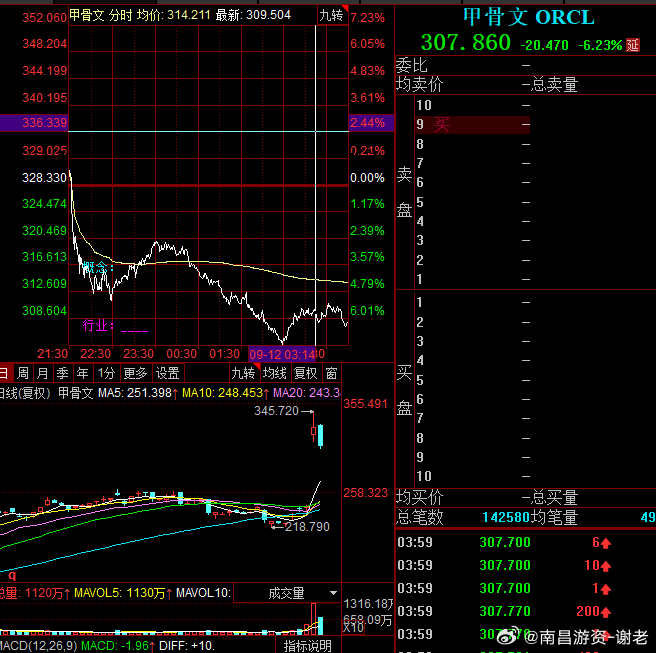
Task: Select sell level 5 row in 卖盘
Action: [x=473, y=202]
